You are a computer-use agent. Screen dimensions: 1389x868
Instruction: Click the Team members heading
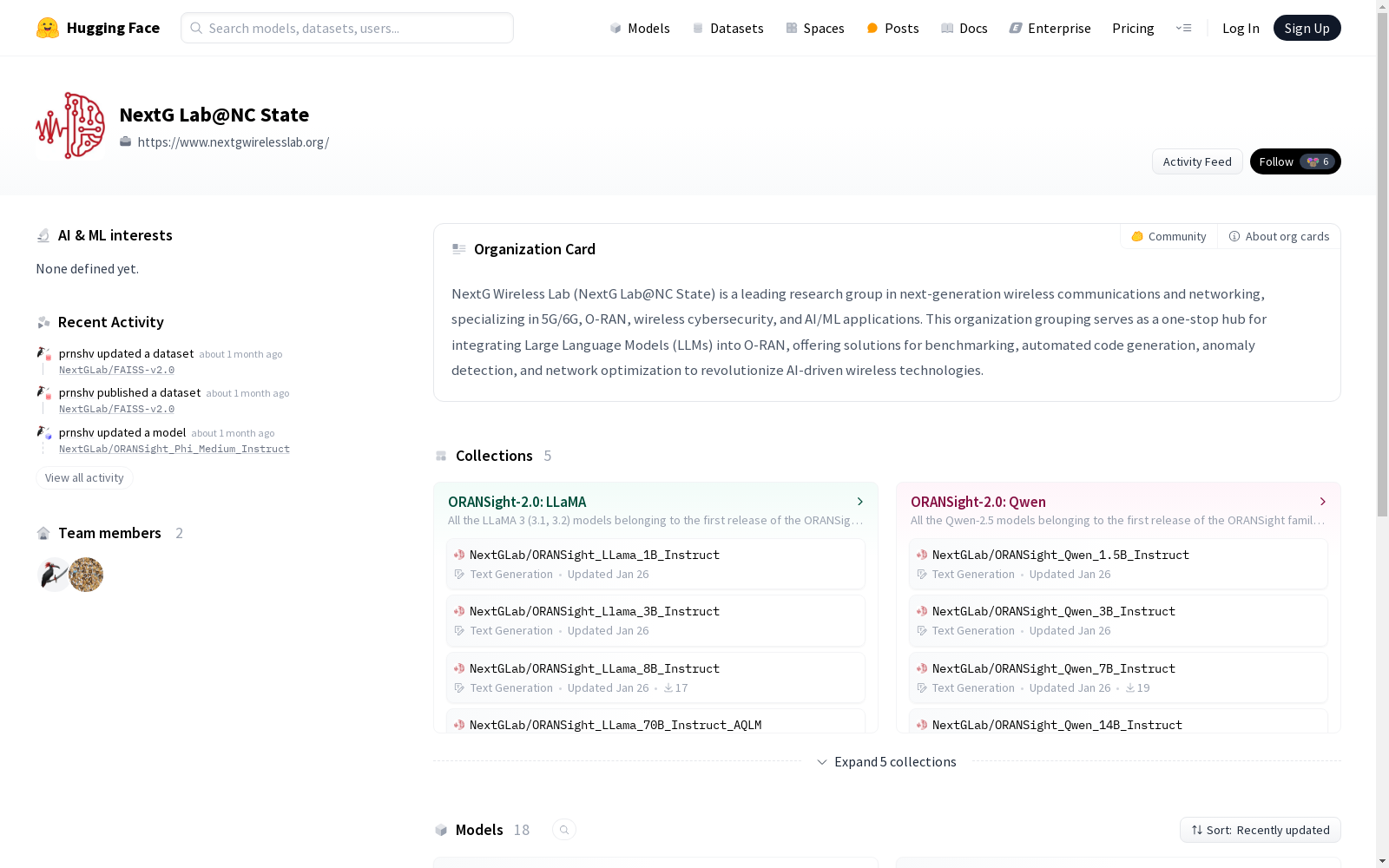(x=109, y=533)
